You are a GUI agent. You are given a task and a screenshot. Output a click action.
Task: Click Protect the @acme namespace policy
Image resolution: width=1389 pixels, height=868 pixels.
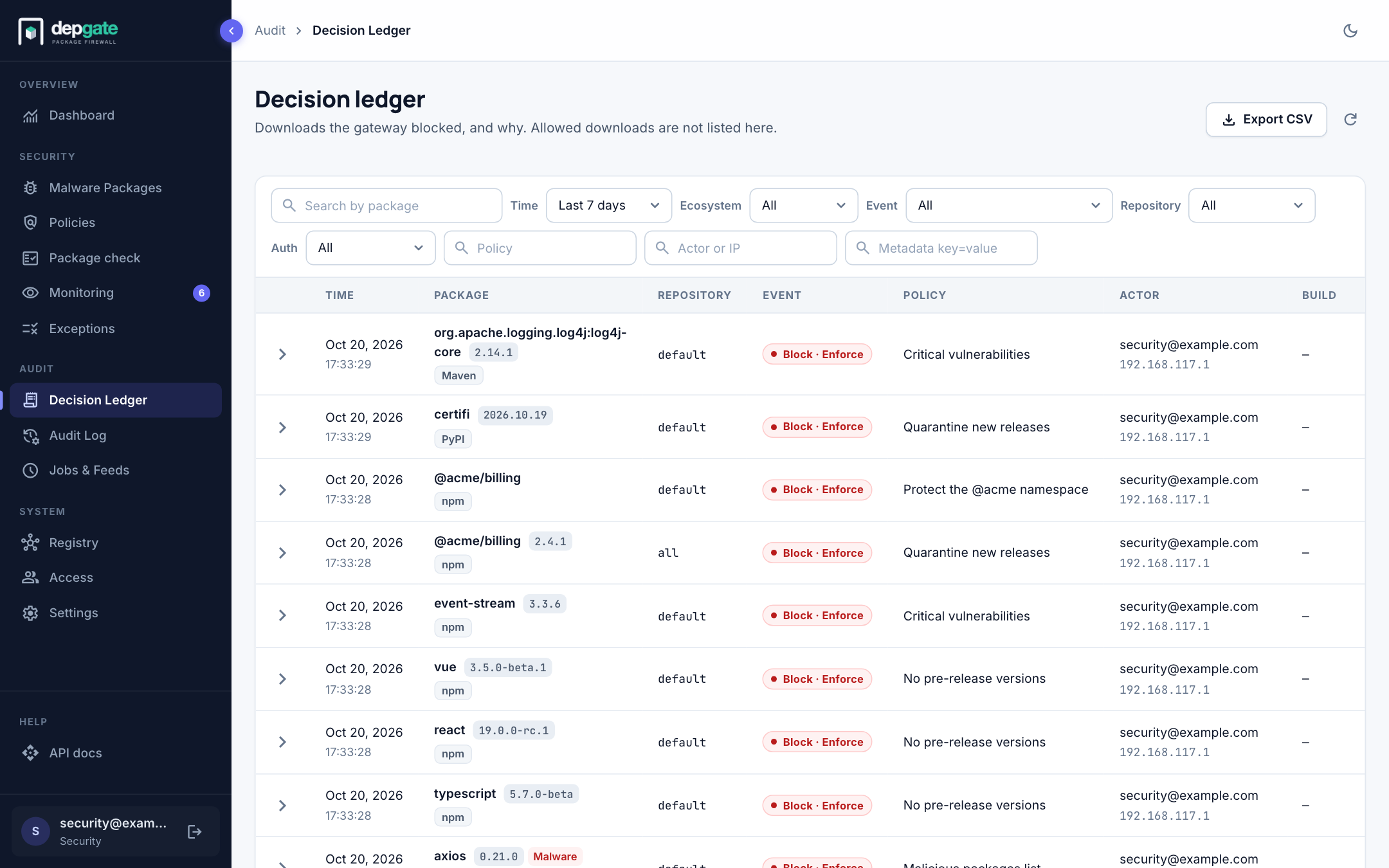tap(995, 489)
